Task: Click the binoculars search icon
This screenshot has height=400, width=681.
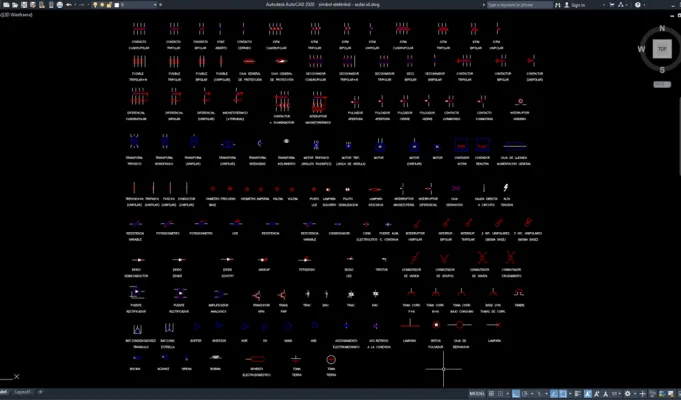Action: point(558,5)
